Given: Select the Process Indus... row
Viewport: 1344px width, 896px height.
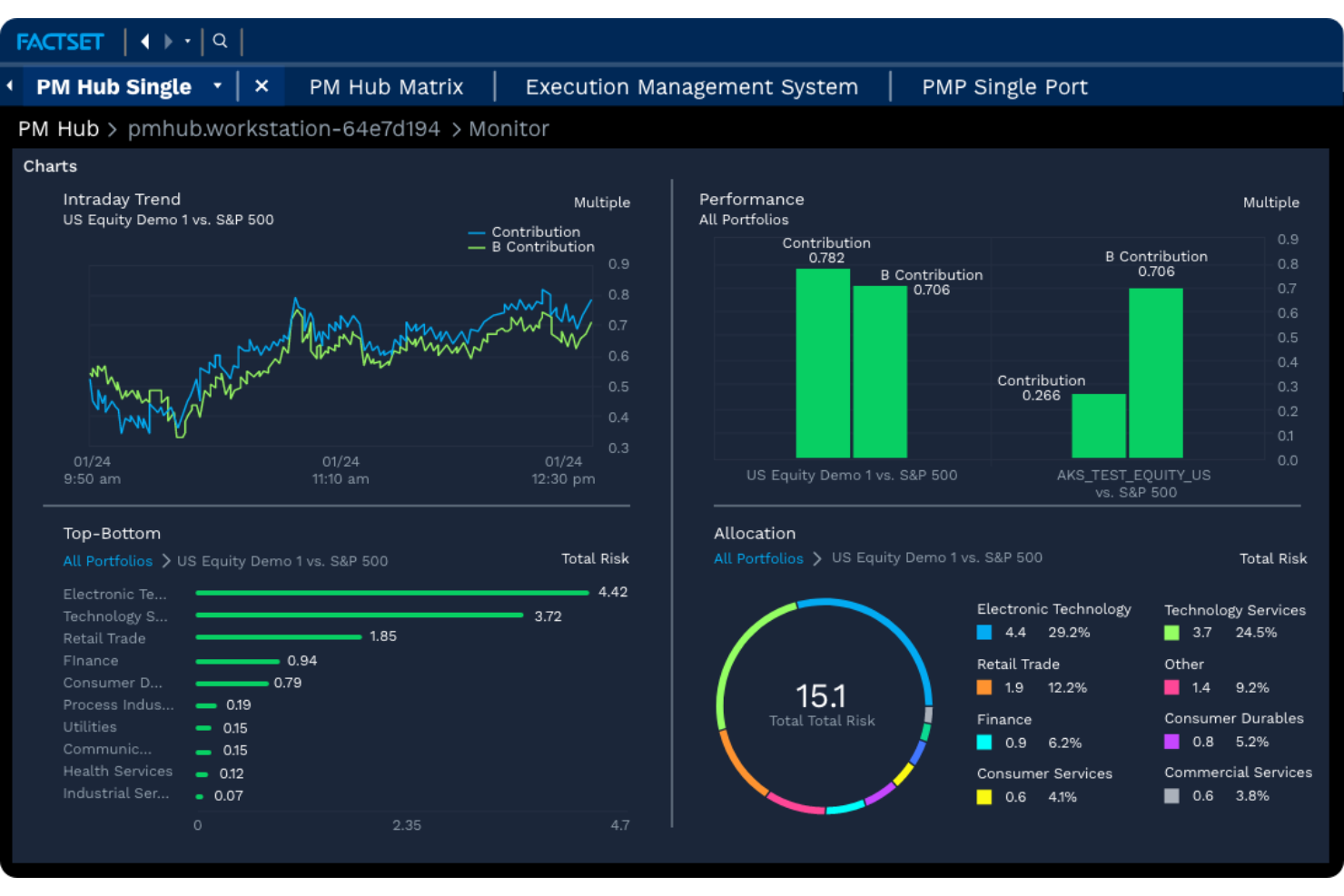Looking at the screenshot, I should click(x=157, y=705).
